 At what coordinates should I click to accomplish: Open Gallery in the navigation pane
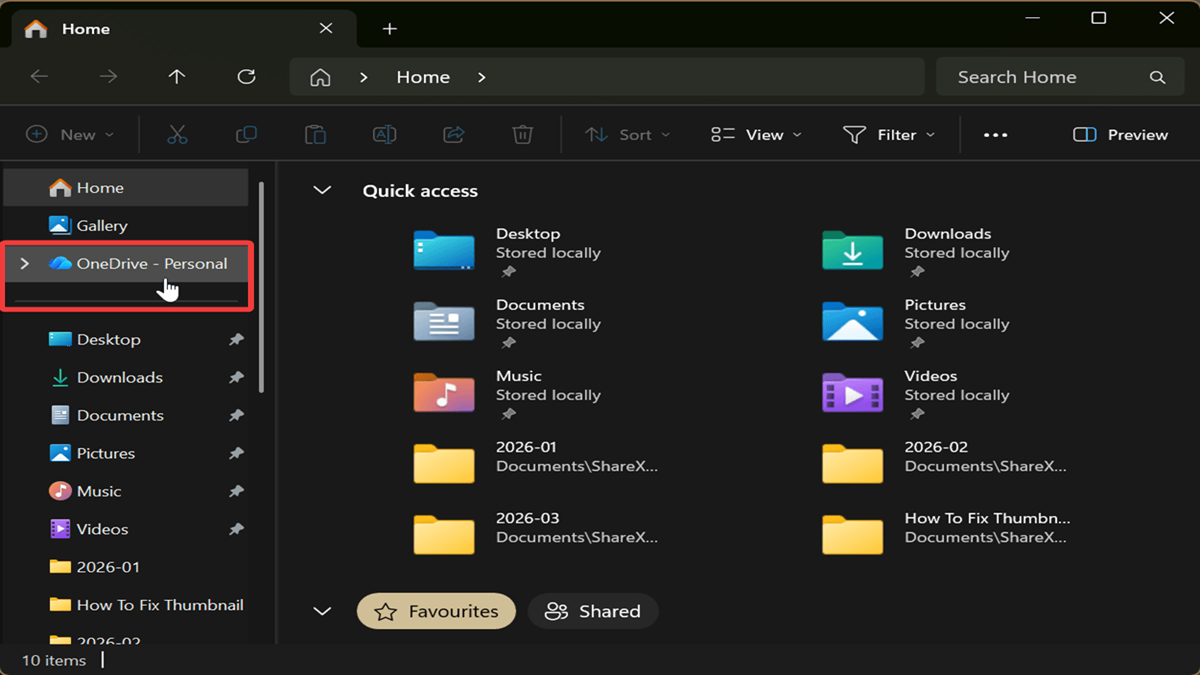(x=101, y=226)
